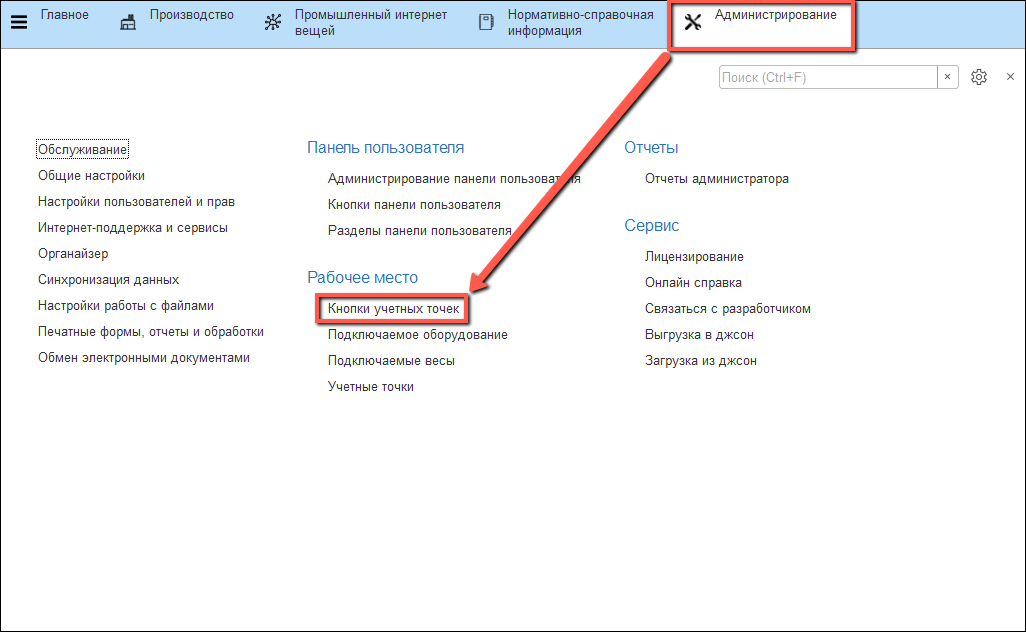
Task: Open the hamburger main menu icon
Action: 19,22
